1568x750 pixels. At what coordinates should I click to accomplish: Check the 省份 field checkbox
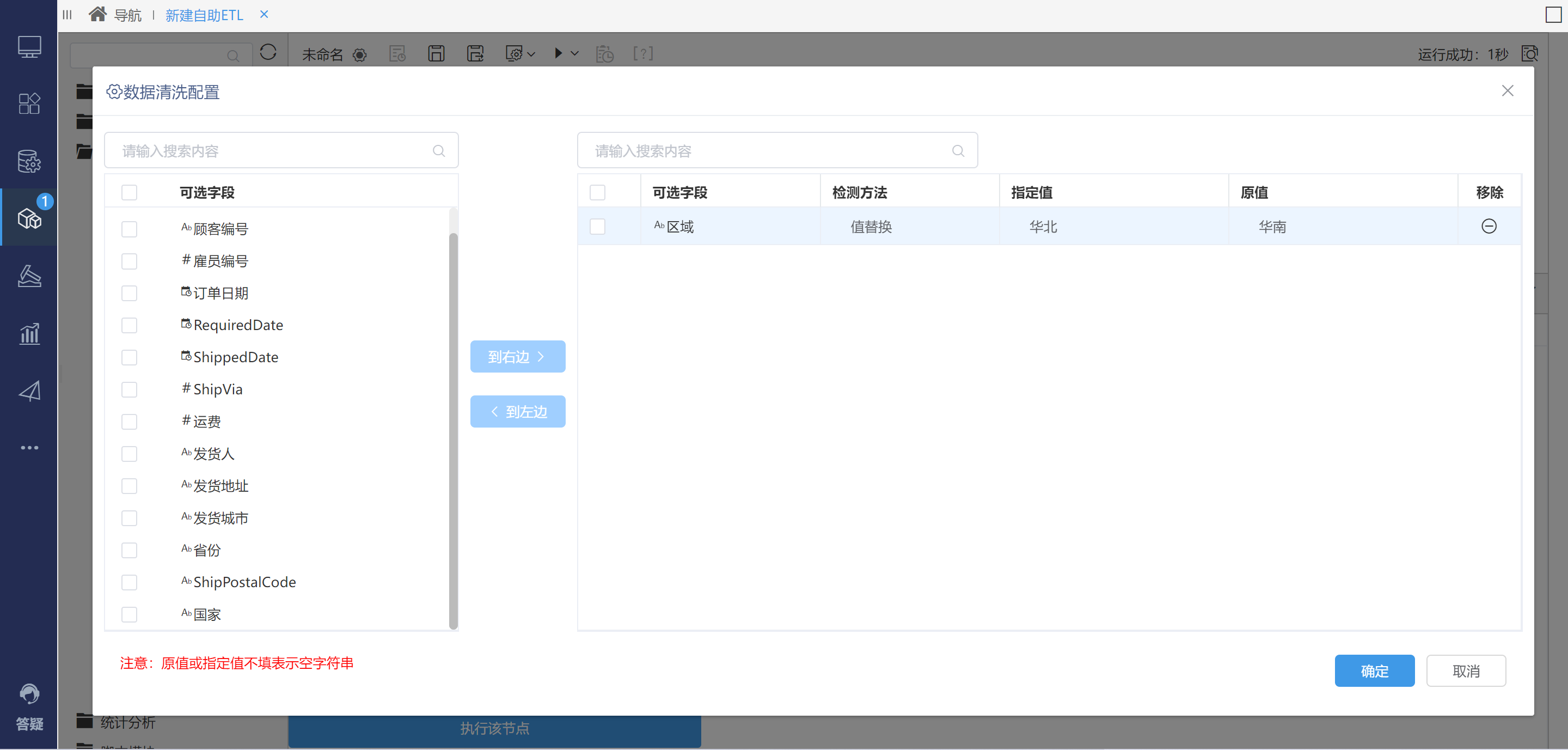pos(129,550)
